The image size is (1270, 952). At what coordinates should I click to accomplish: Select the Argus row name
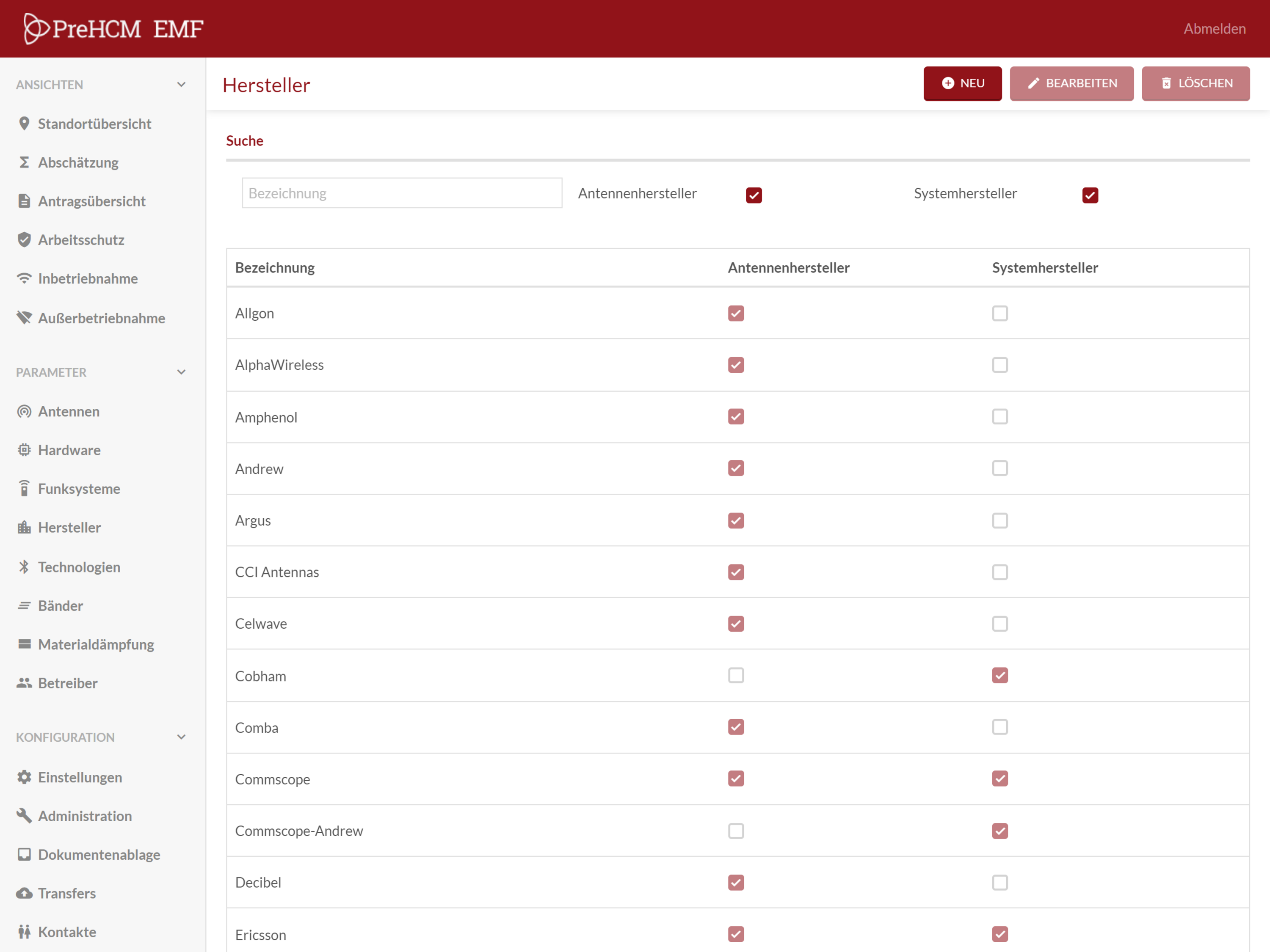253,521
